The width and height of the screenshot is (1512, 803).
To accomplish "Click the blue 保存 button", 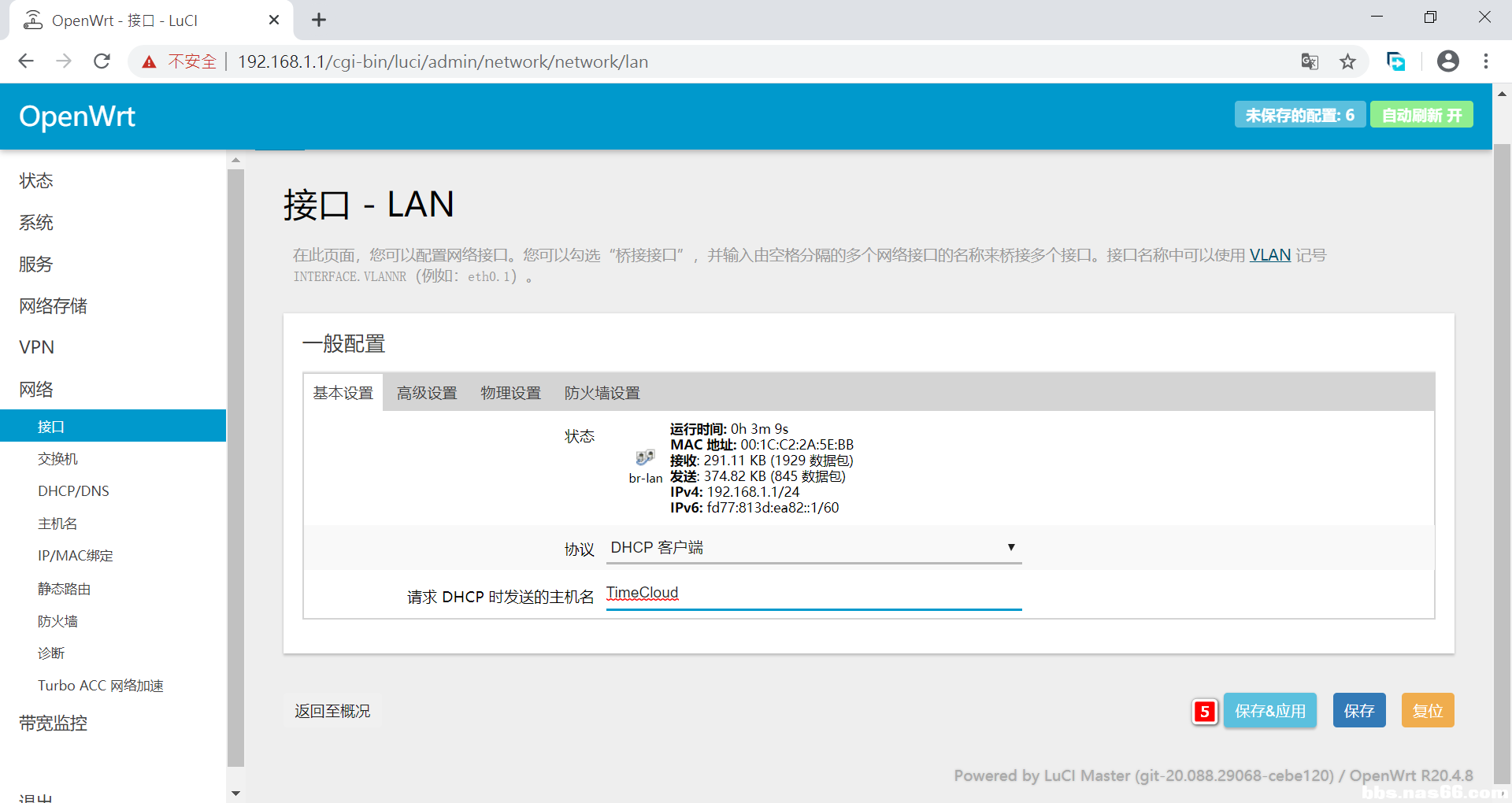I will click(x=1359, y=711).
